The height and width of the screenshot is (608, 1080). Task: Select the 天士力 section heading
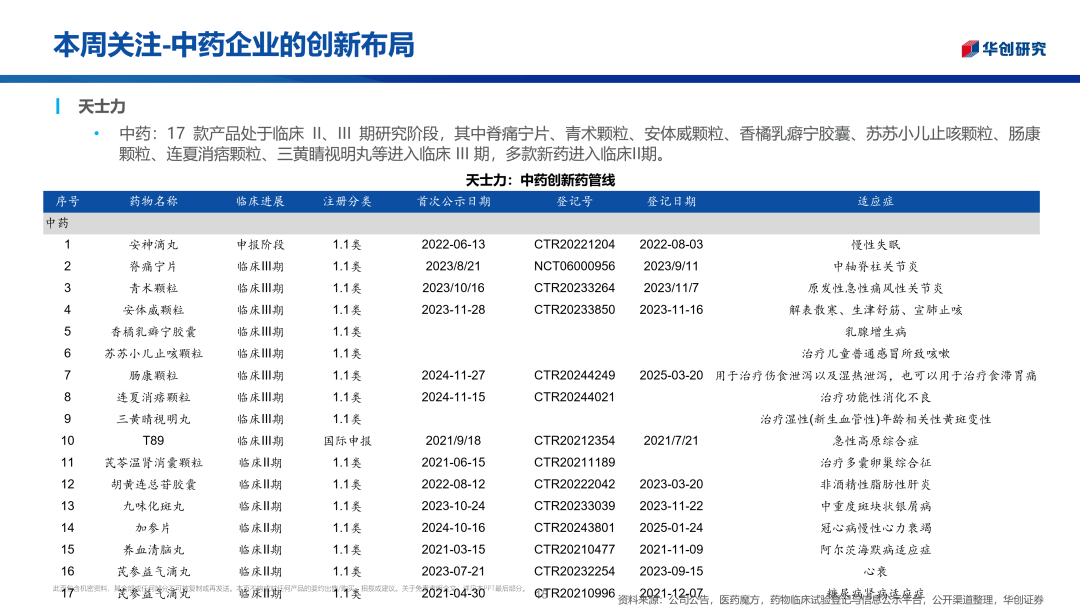[x=101, y=107]
